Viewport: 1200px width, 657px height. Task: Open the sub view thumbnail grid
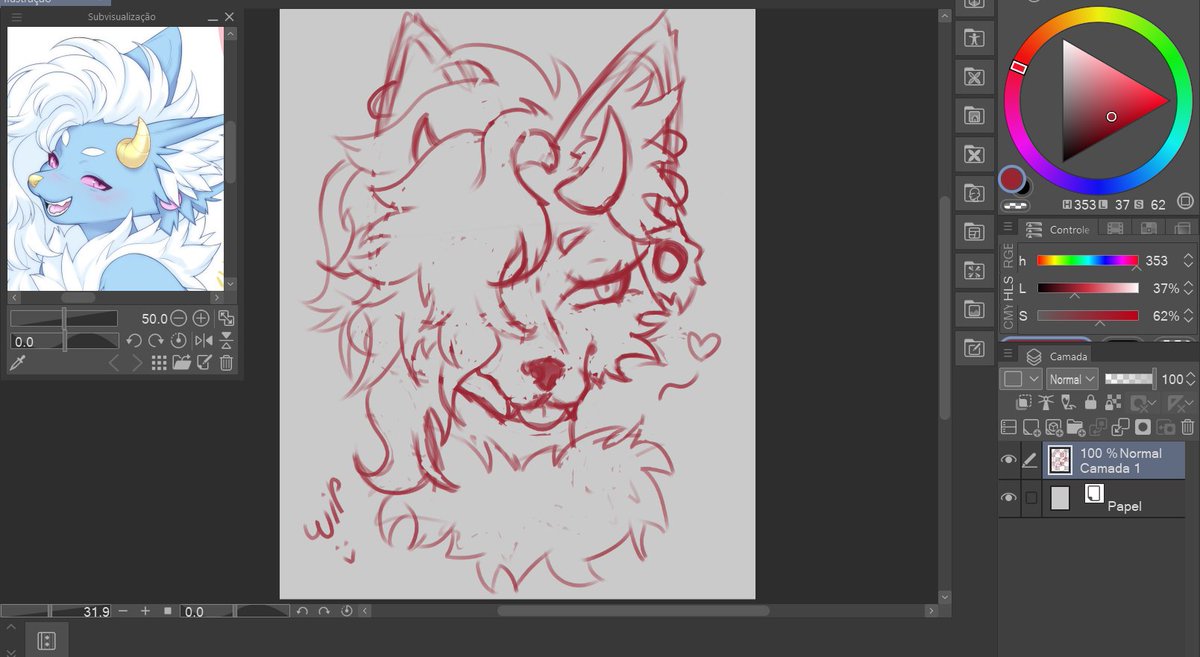159,363
